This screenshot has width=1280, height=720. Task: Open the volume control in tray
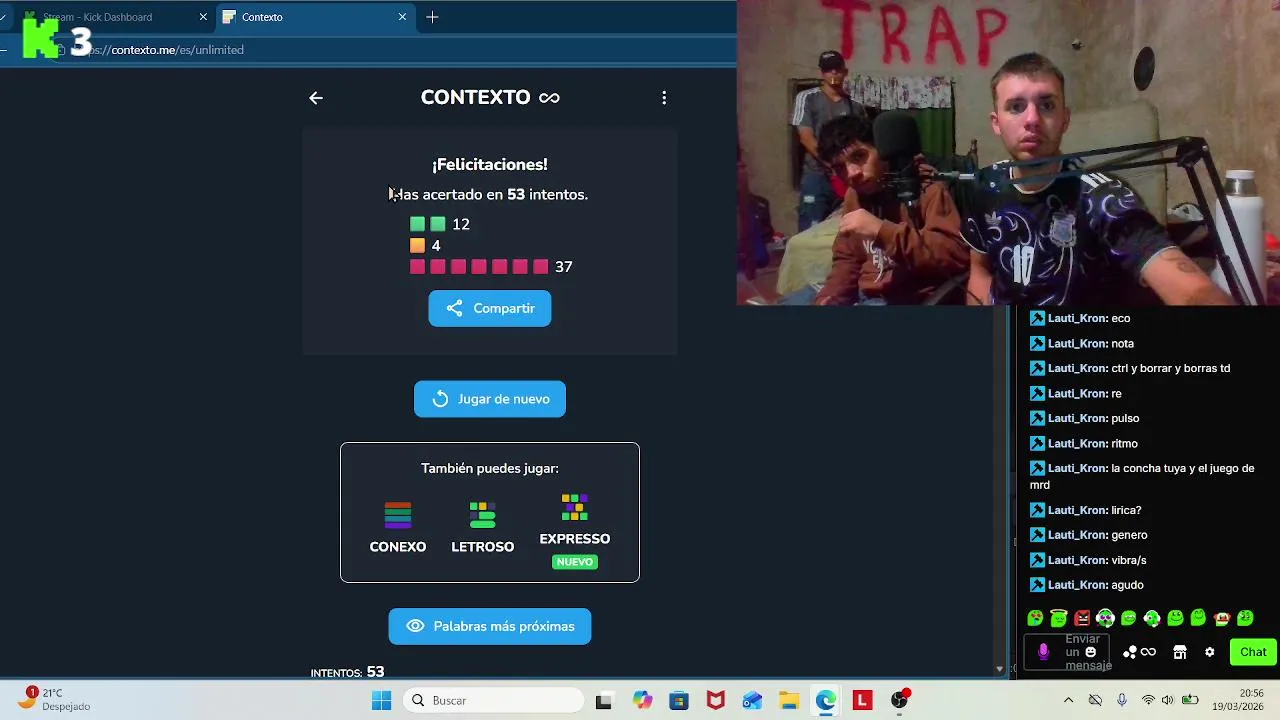coord(1168,700)
